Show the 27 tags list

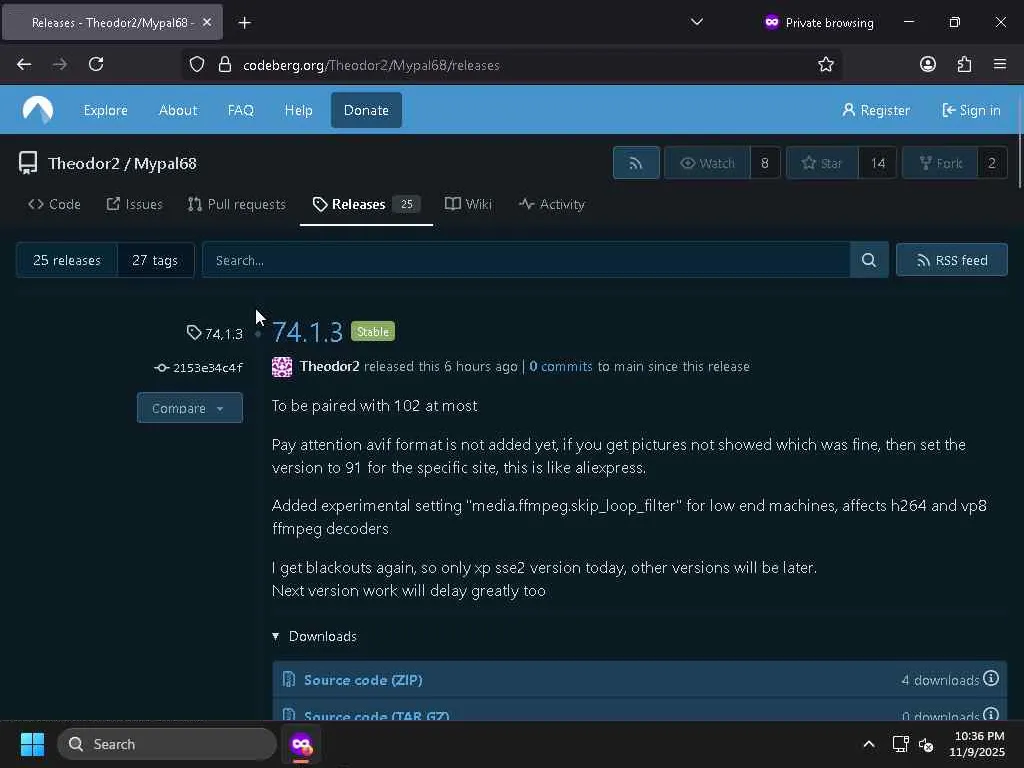(x=155, y=260)
